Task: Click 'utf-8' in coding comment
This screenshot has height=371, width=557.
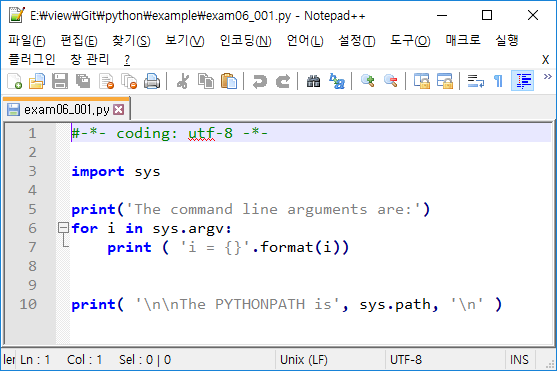Action: (210, 134)
